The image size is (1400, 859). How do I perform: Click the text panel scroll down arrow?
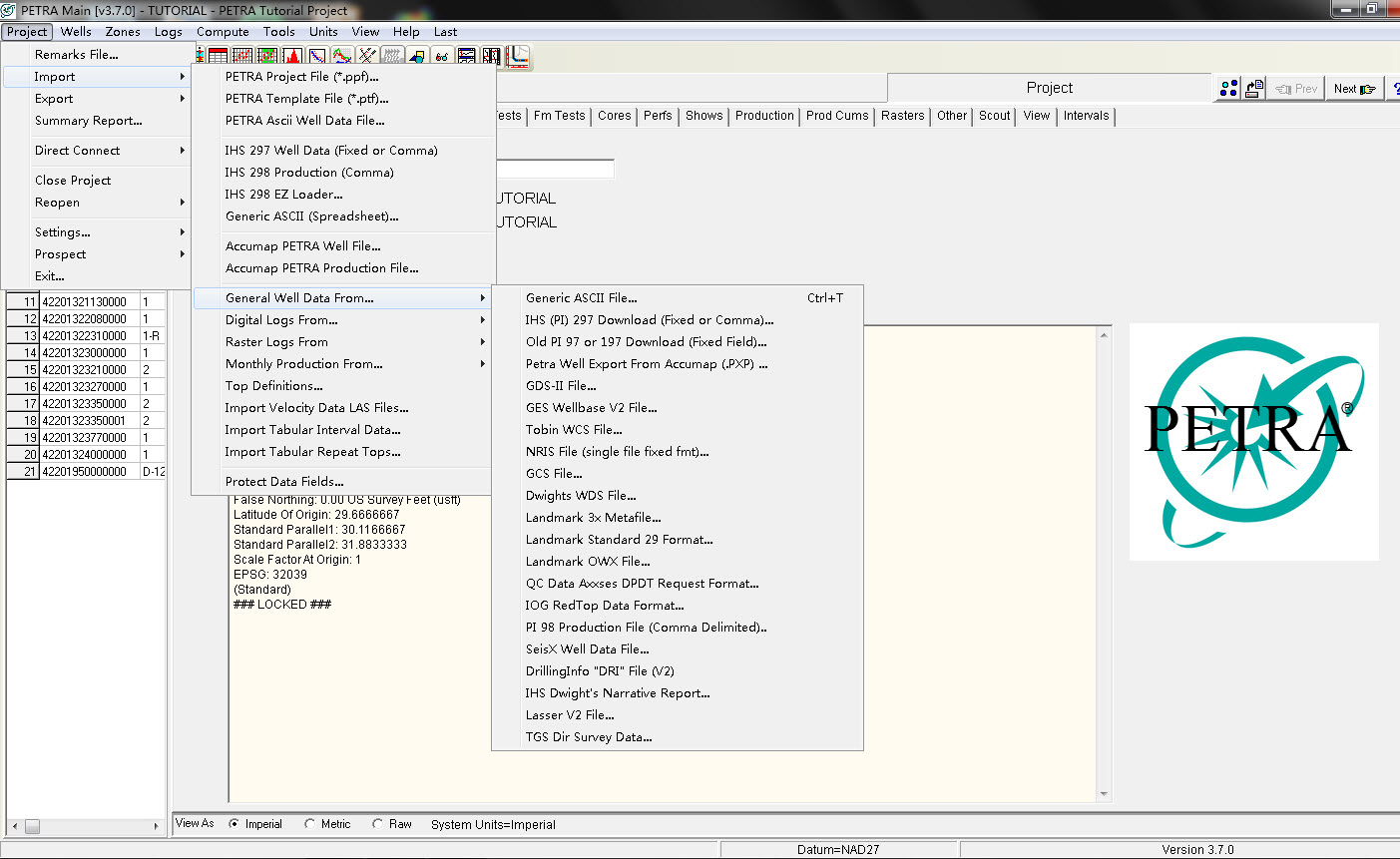coord(1104,794)
